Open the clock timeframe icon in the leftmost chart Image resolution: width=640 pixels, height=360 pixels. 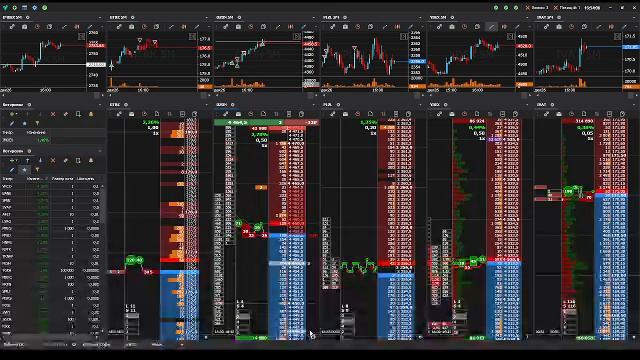(37, 27)
